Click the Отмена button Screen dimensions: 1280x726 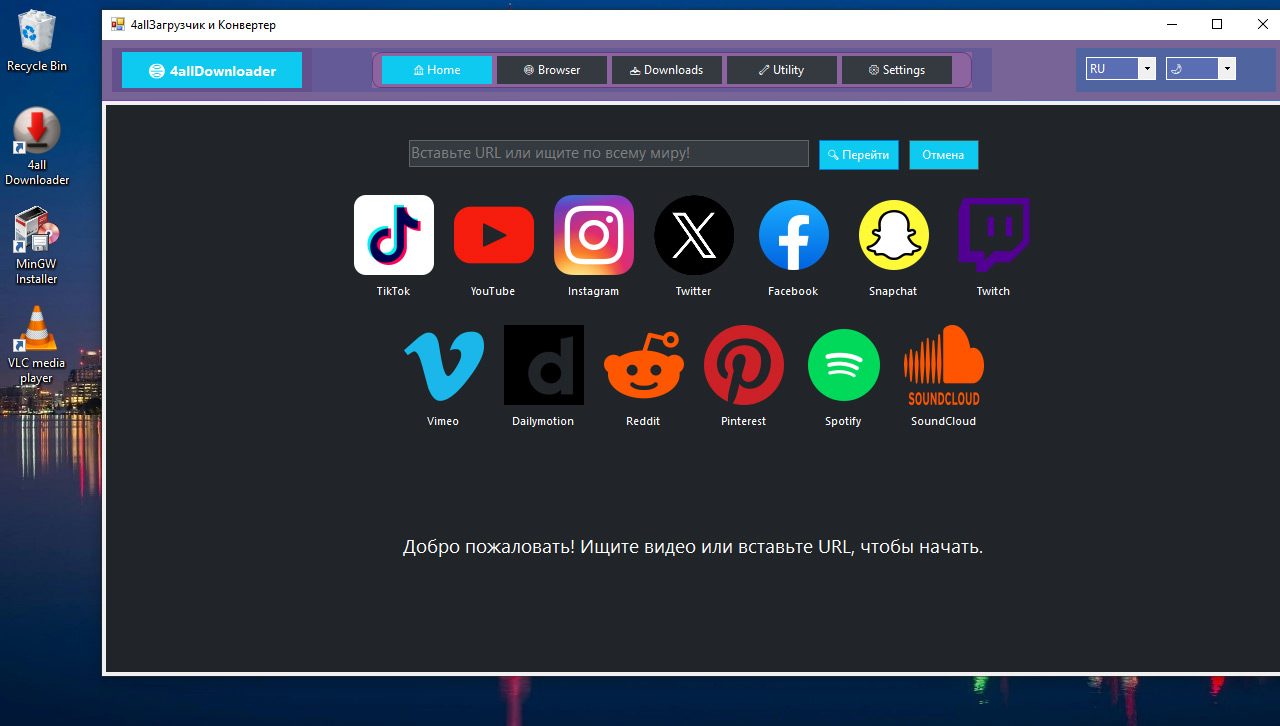coord(943,155)
